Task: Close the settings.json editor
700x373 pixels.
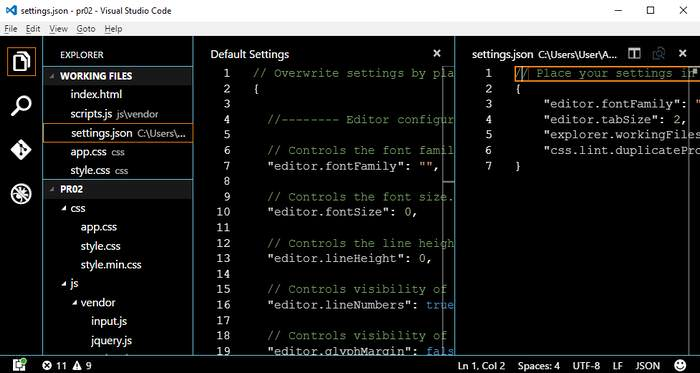Action: 683,54
